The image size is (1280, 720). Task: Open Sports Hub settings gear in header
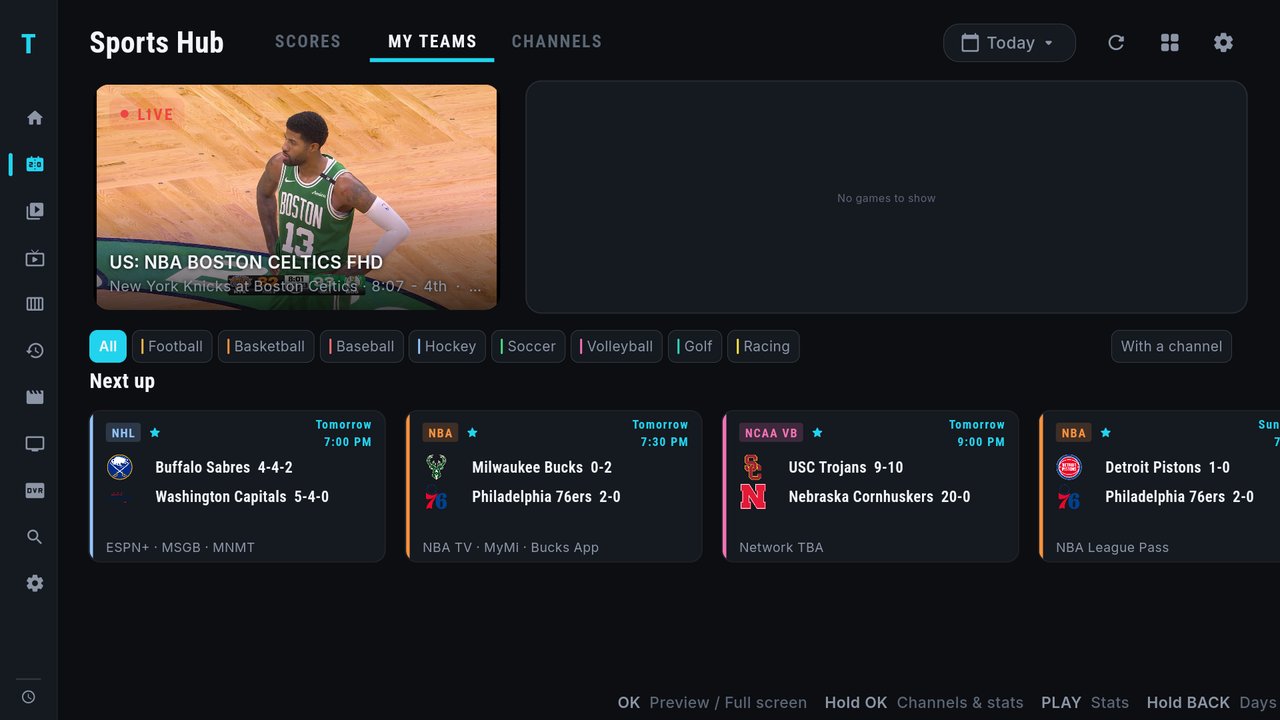(1223, 43)
